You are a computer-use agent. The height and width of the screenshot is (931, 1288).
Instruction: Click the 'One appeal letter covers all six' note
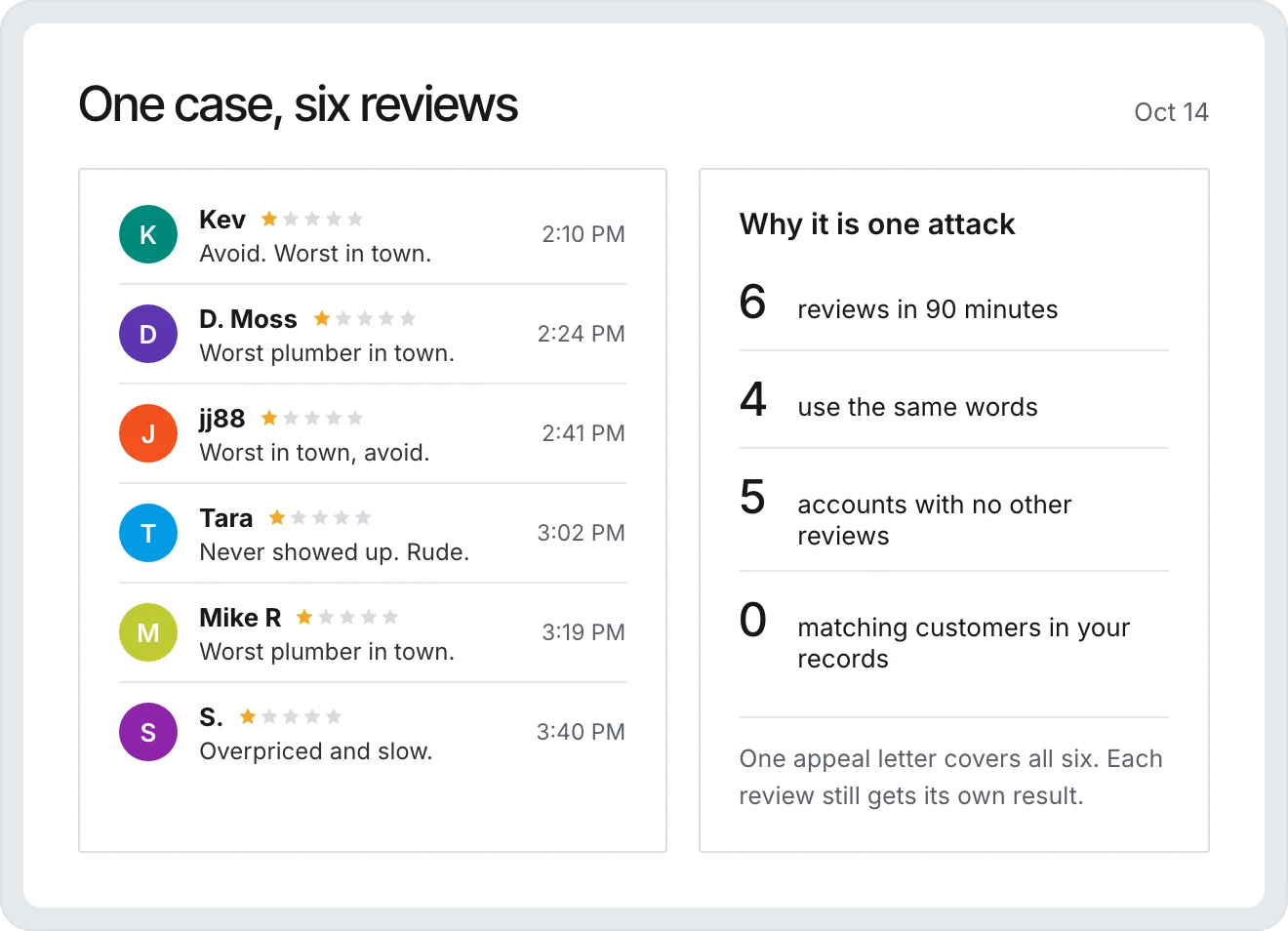coord(951,778)
